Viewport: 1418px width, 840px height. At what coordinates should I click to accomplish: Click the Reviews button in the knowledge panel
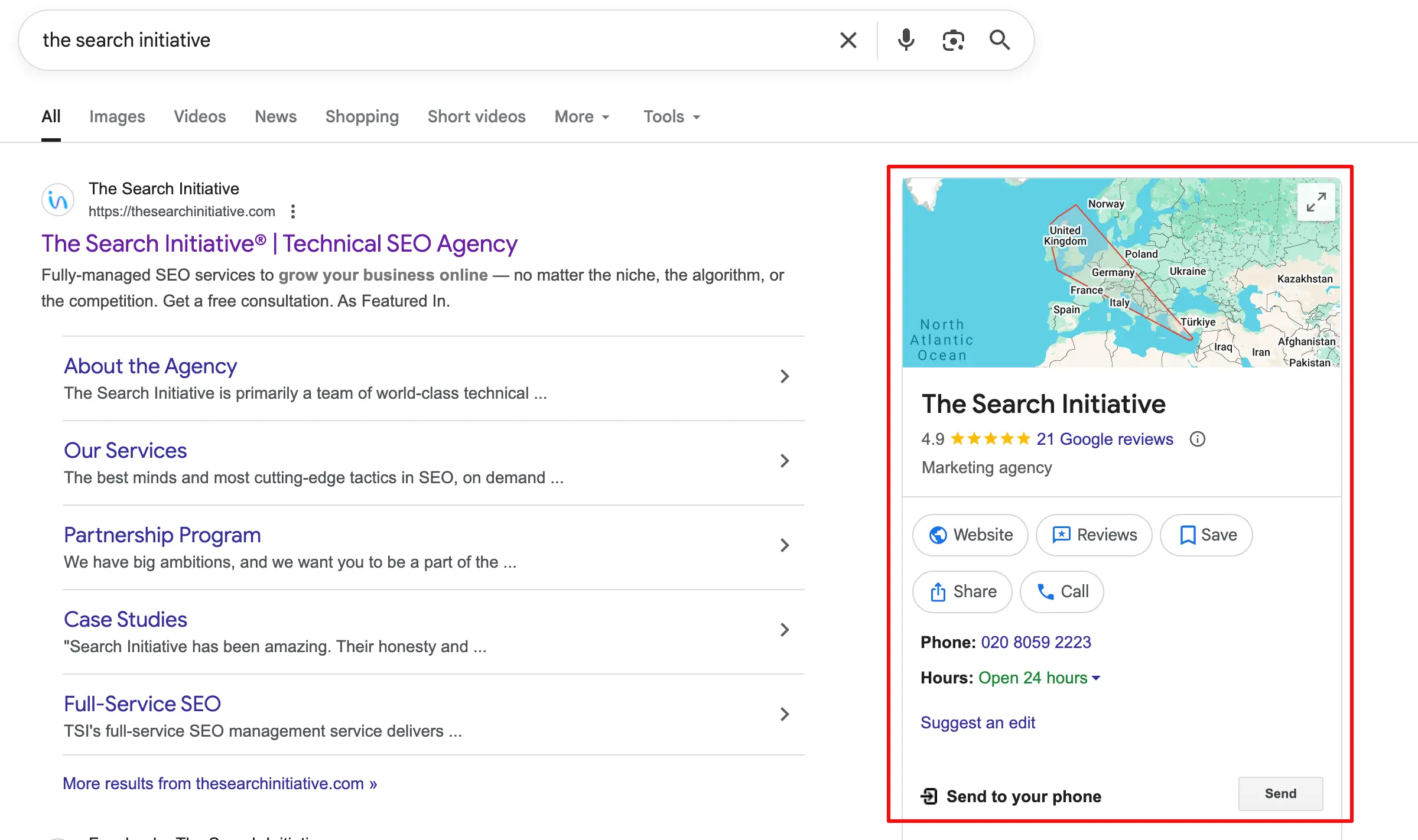click(1094, 535)
